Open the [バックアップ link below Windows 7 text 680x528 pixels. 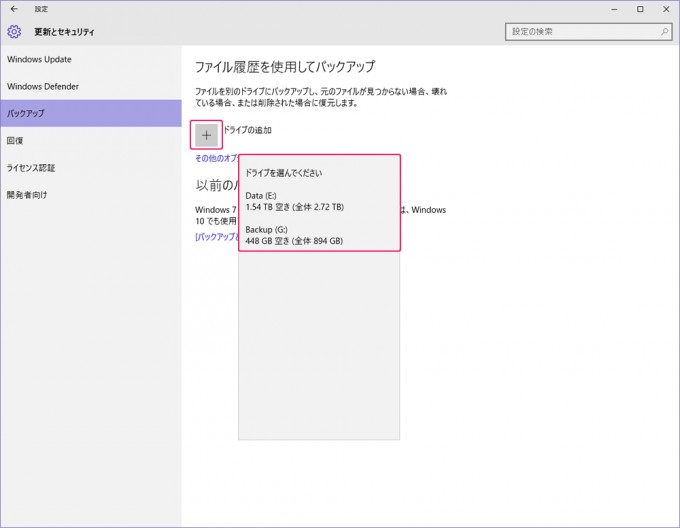[216, 237]
